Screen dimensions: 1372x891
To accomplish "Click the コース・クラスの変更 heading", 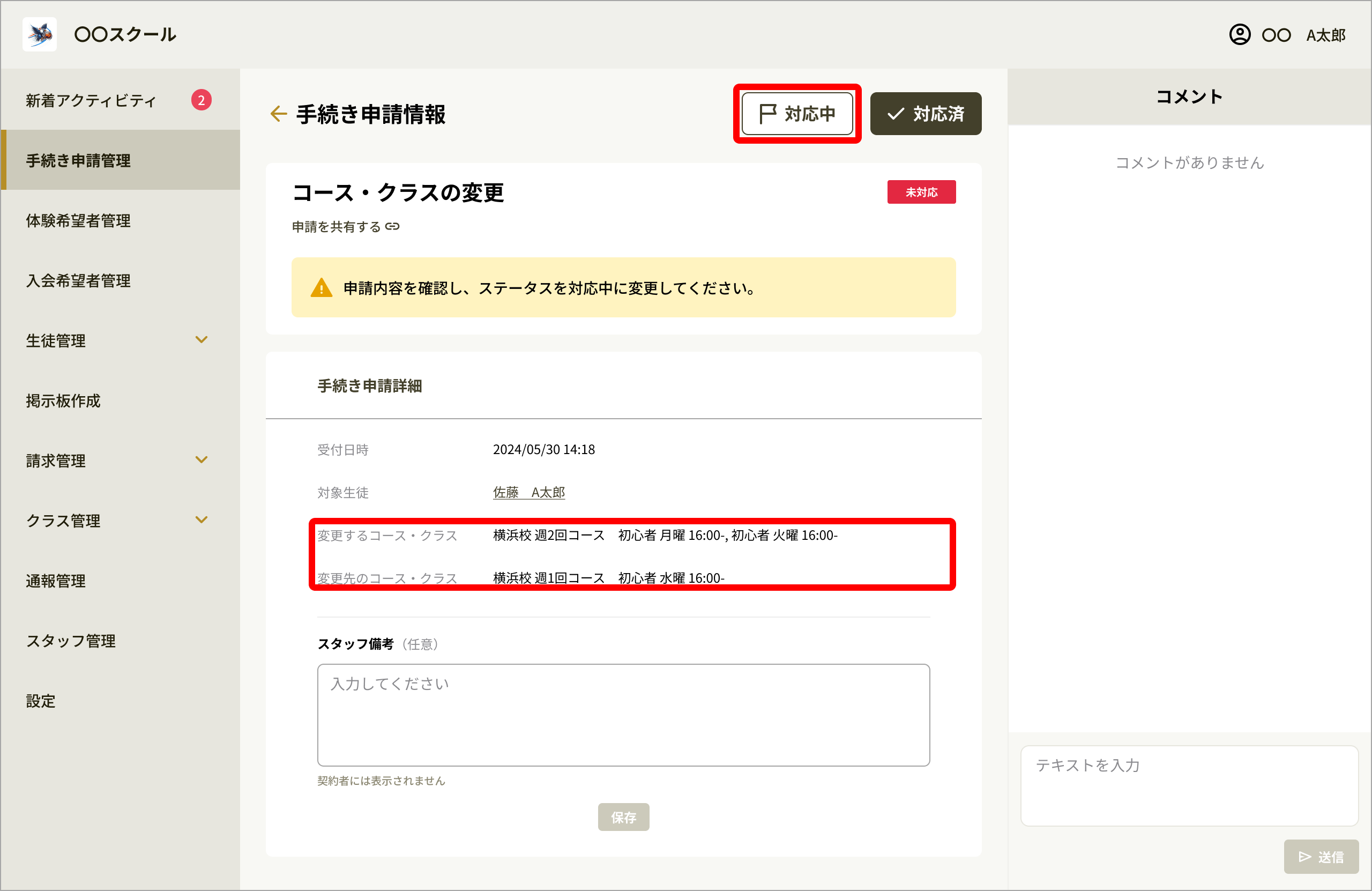I will pos(398,192).
